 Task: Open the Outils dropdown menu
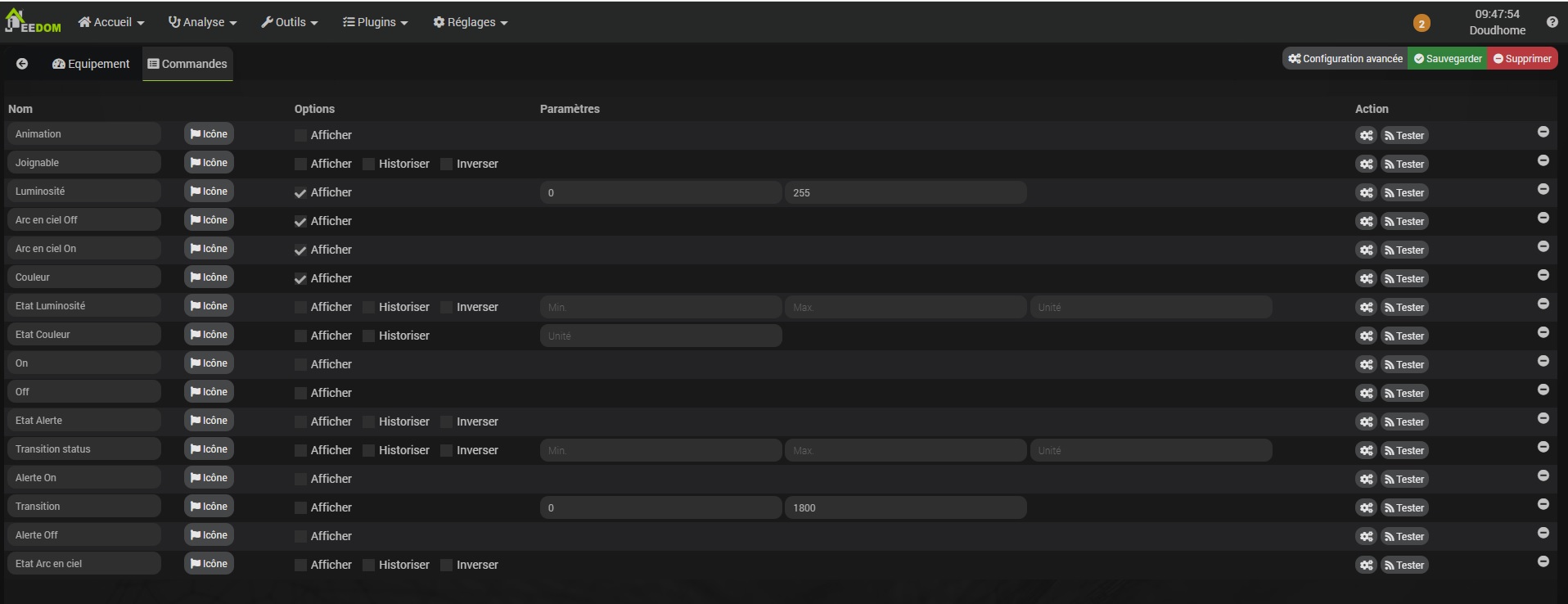(x=290, y=22)
